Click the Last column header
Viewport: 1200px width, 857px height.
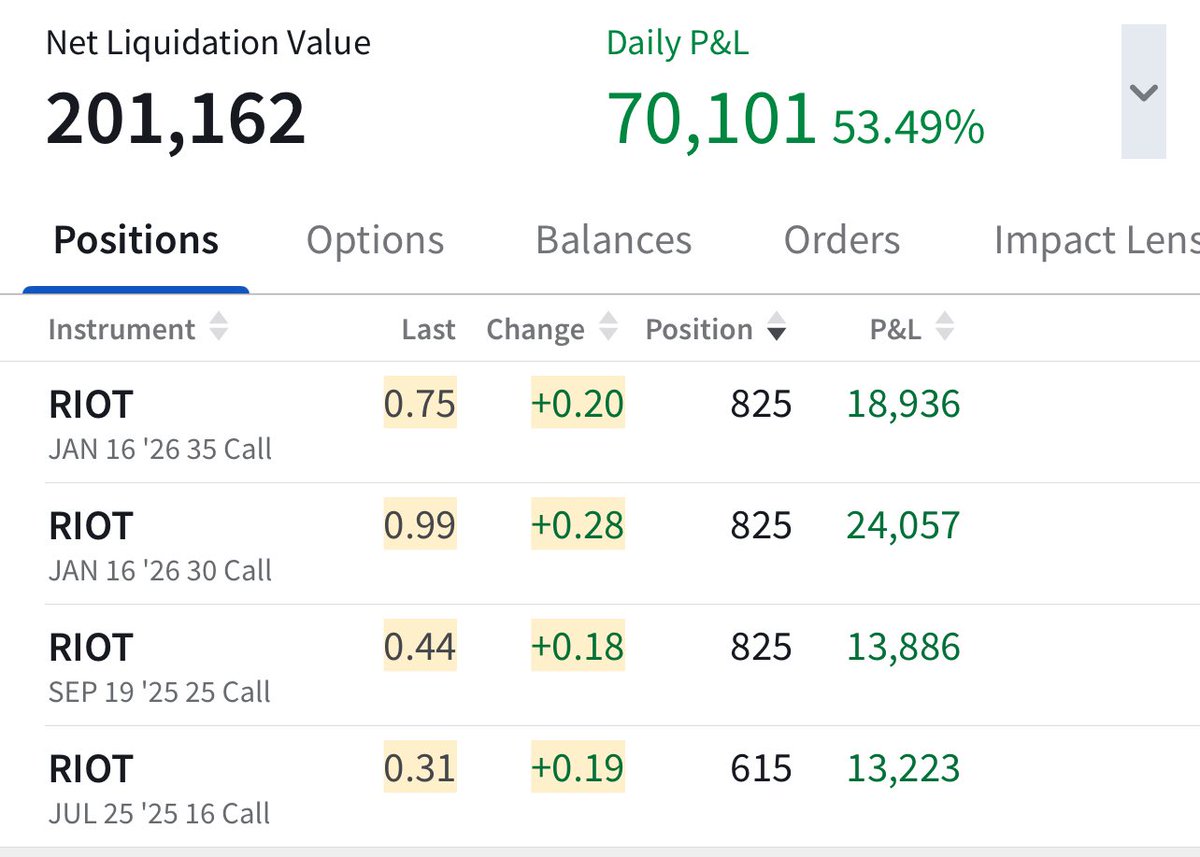point(428,329)
